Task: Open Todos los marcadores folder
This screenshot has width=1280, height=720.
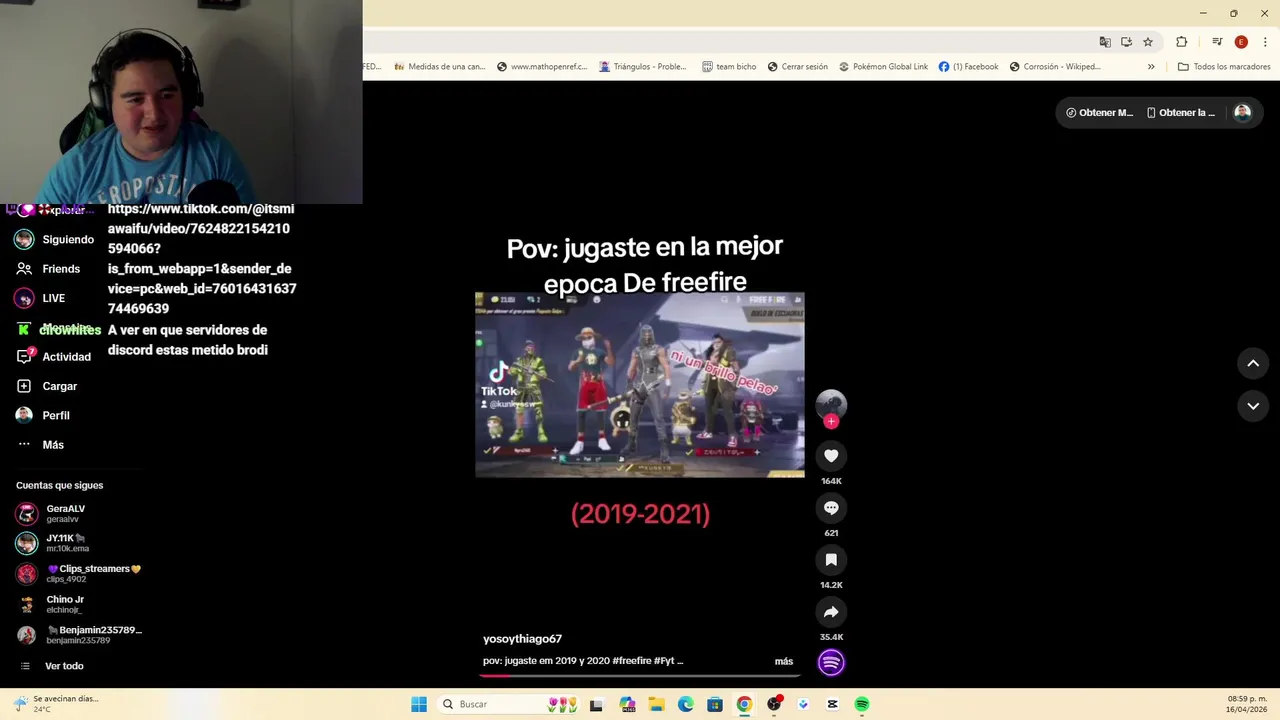Action: point(1224,67)
